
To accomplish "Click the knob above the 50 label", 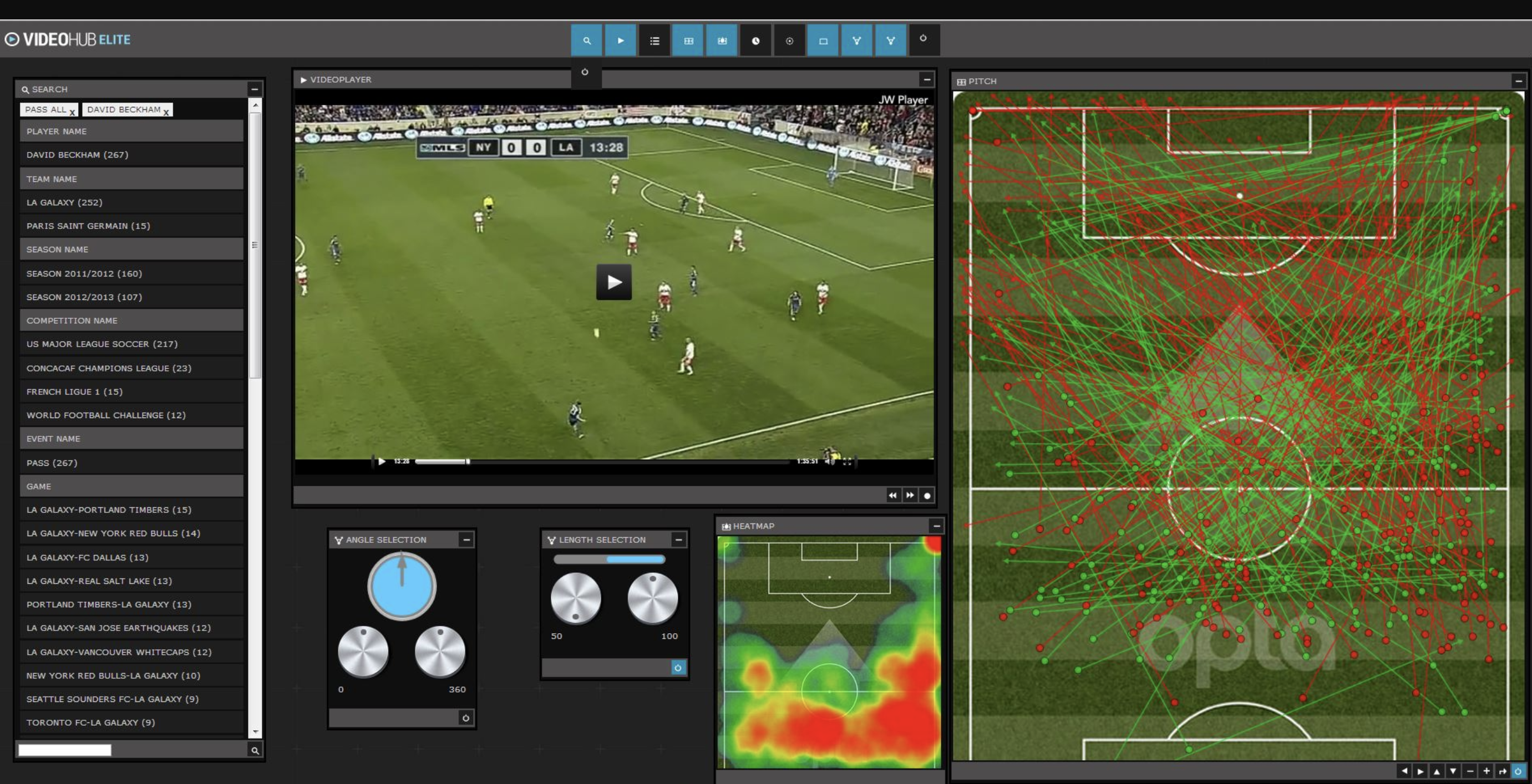I will coord(576,599).
